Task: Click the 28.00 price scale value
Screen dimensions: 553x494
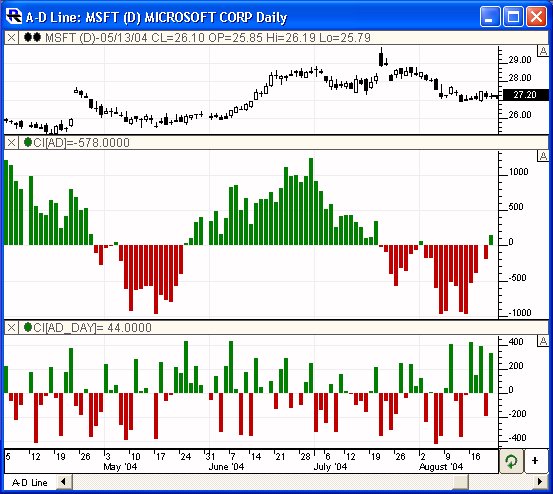Action: click(x=520, y=78)
